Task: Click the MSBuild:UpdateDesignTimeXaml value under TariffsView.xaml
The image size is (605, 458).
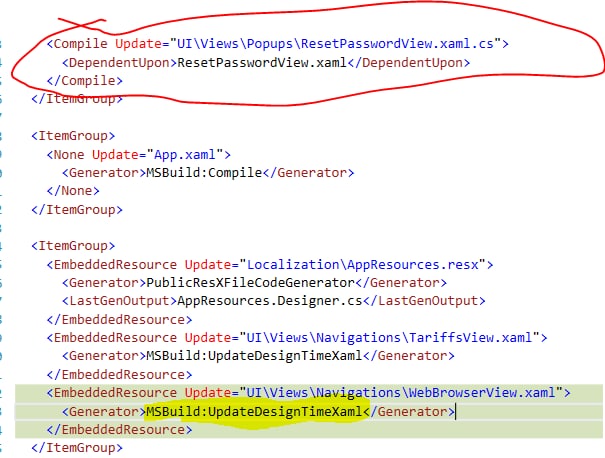Action: coord(254,355)
